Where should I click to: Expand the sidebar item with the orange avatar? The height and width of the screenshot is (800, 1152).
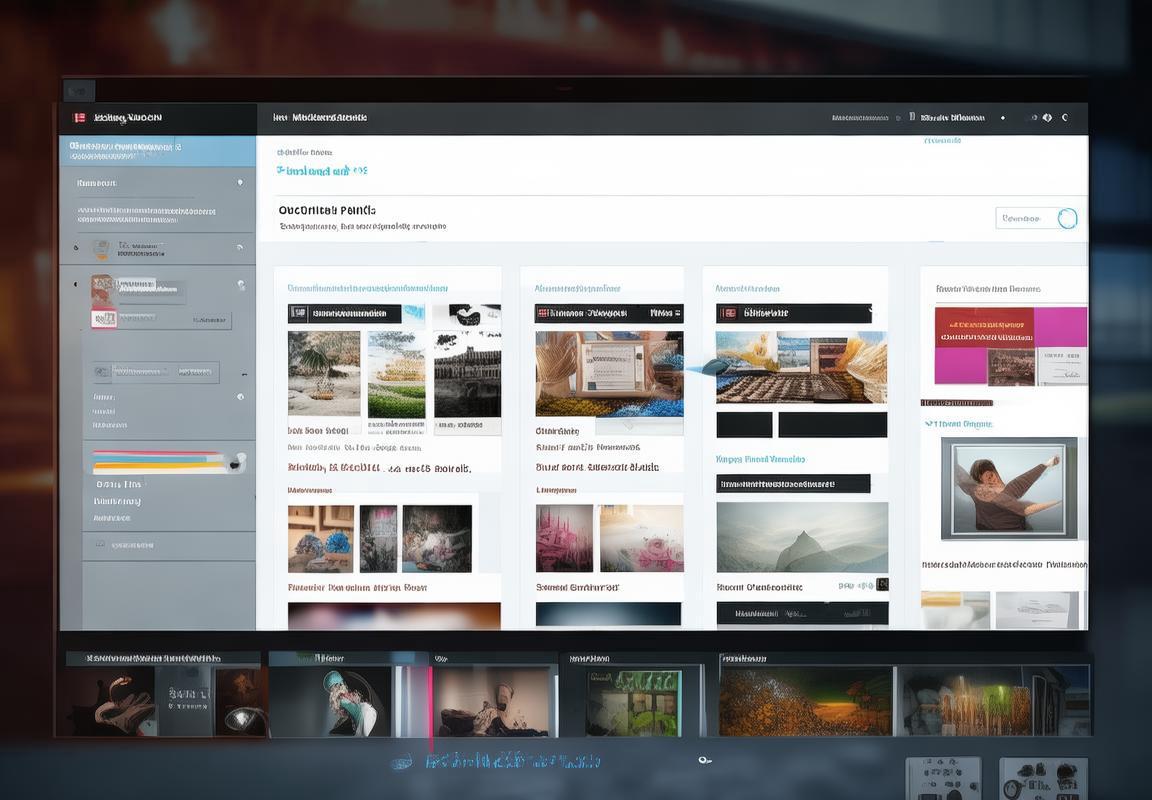75,247
